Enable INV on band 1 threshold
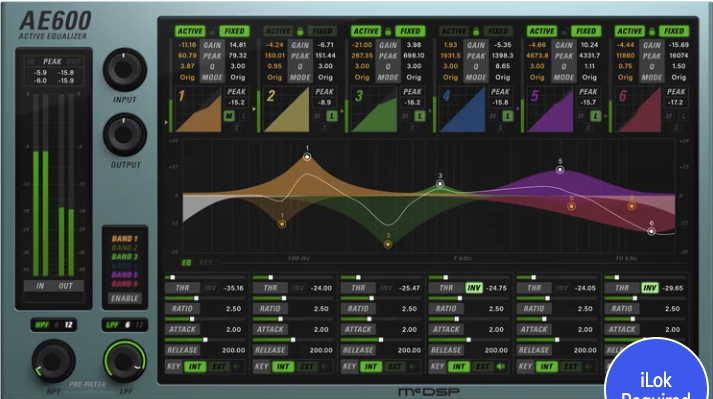 tap(210, 288)
